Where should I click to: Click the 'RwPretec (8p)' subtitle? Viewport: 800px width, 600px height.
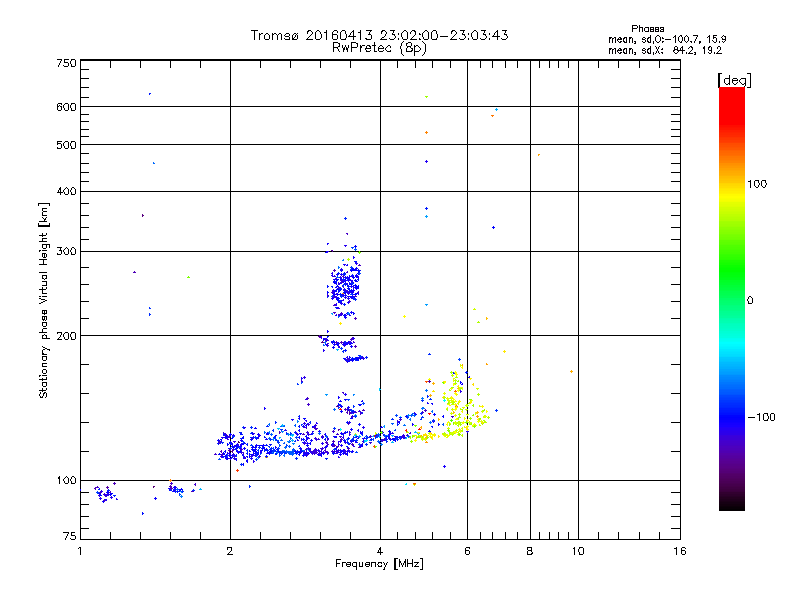pos(379,48)
